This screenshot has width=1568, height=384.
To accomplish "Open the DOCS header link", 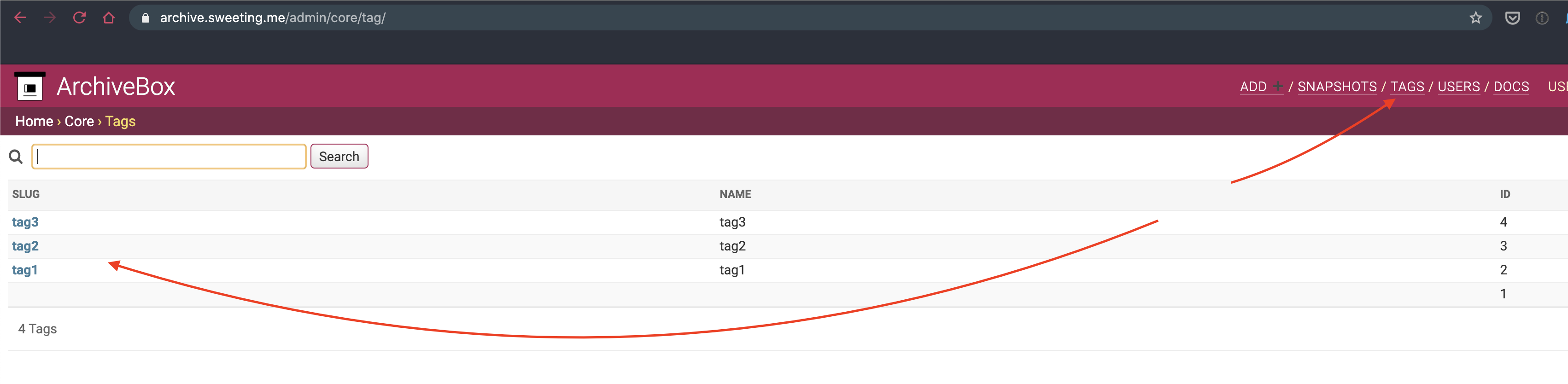I will [x=1511, y=87].
